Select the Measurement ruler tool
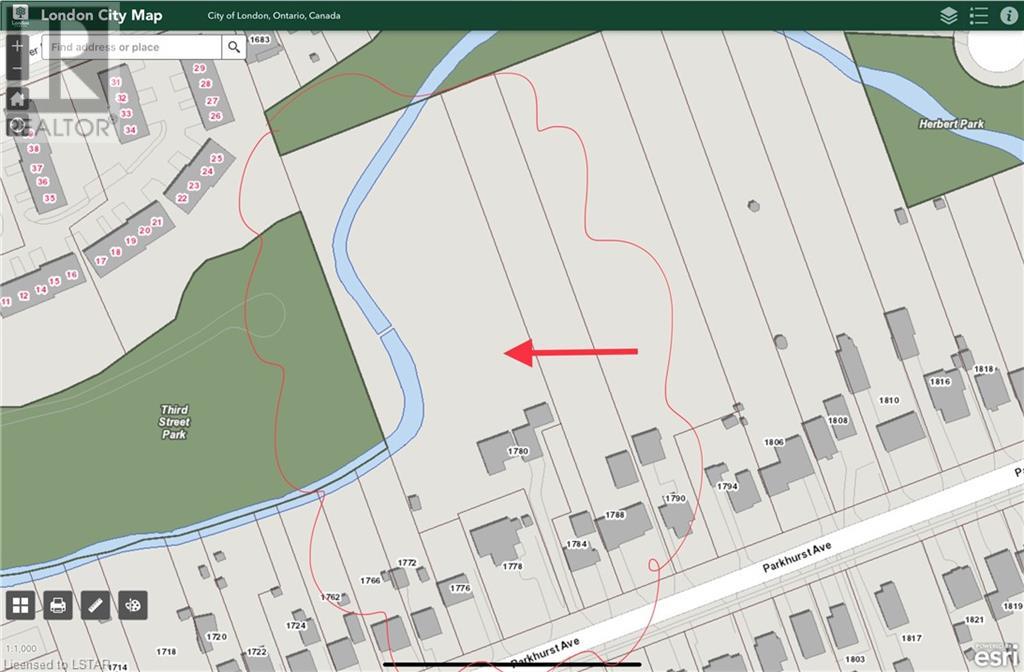This screenshot has height=672, width=1024. [x=95, y=605]
